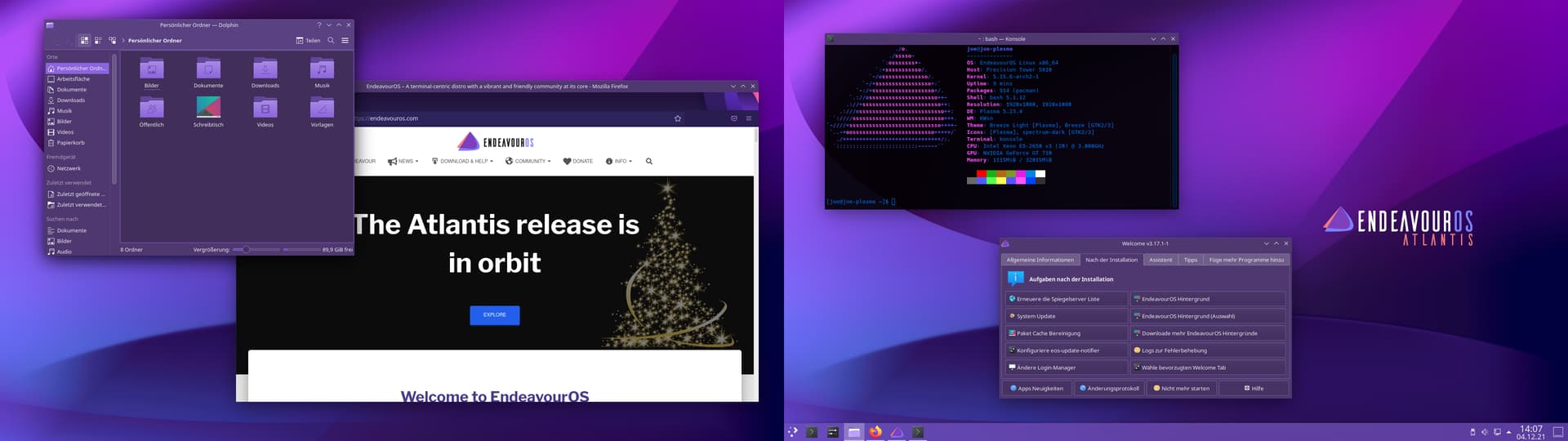Expand the COMMUNITY dropdown menu
Screen dimensions: 1568x441
(x=528, y=161)
